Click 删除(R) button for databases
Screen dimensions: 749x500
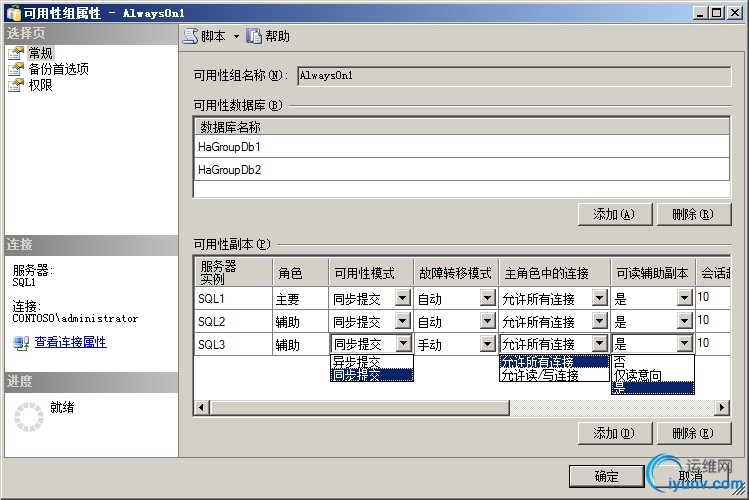[x=694, y=214]
